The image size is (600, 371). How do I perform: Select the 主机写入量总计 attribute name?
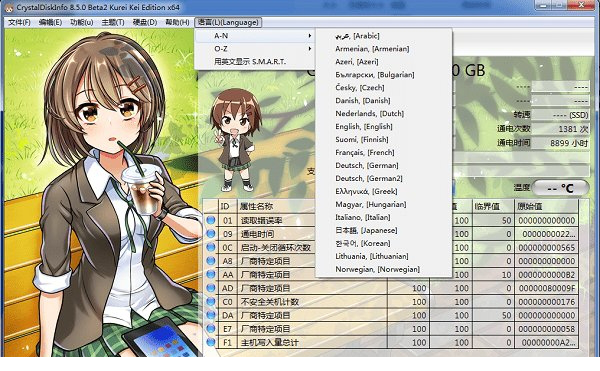pyautogui.click(x=269, y=343)
